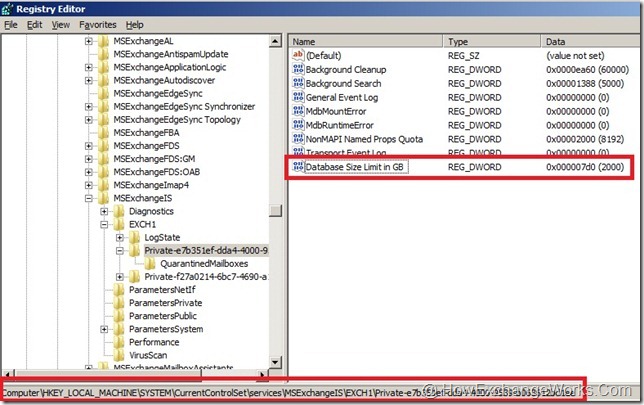
Task: Click the MSExchangeAntispamUpdate folder icon
Action: (x=104, y=54)
